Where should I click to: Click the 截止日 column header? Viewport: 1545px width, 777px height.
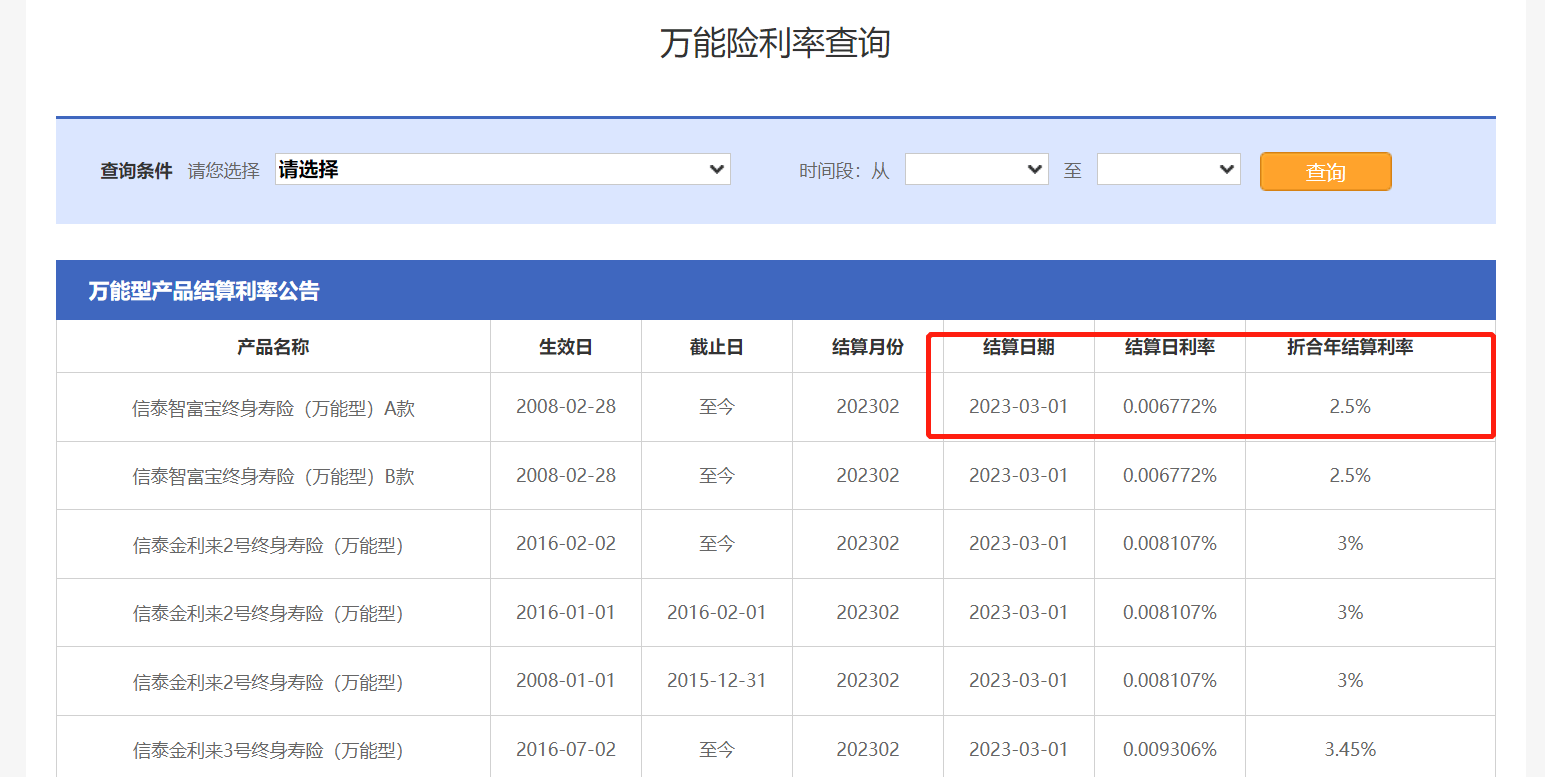717,347
